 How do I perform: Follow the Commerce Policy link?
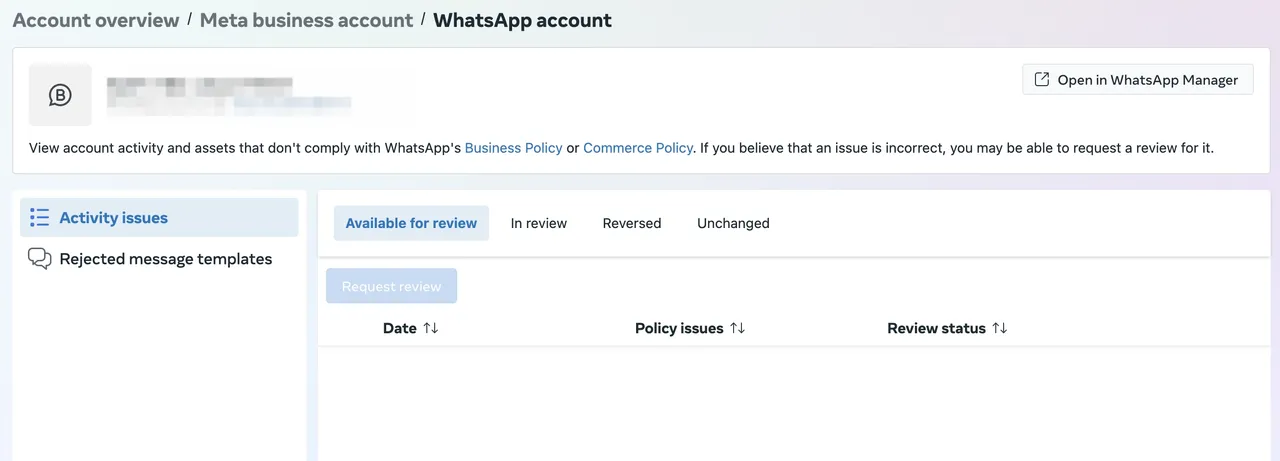tap(637, 148)
